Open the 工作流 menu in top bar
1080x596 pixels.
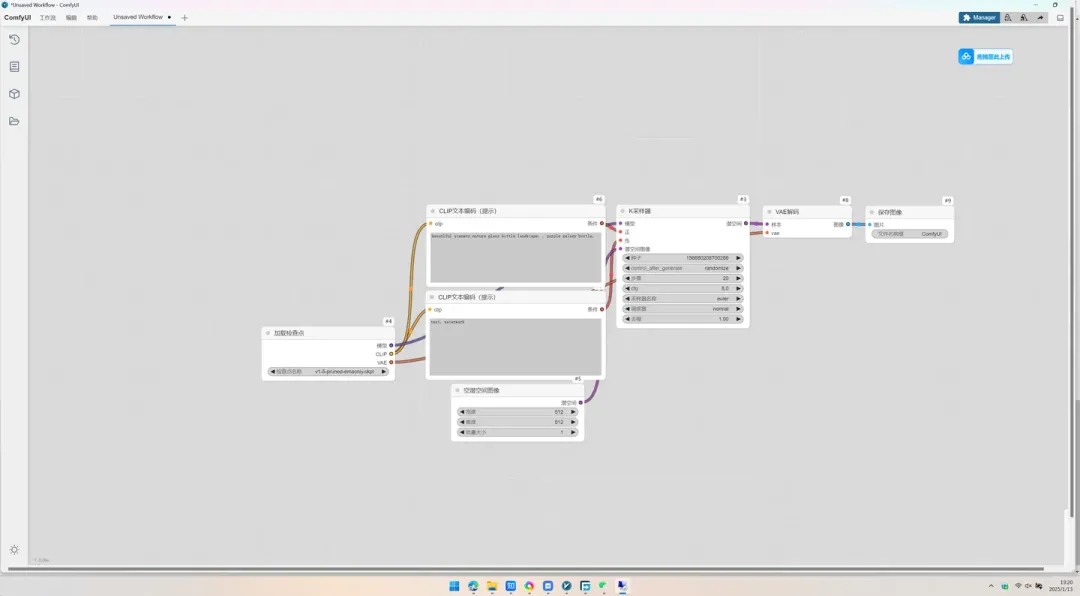tap(48, 18)
